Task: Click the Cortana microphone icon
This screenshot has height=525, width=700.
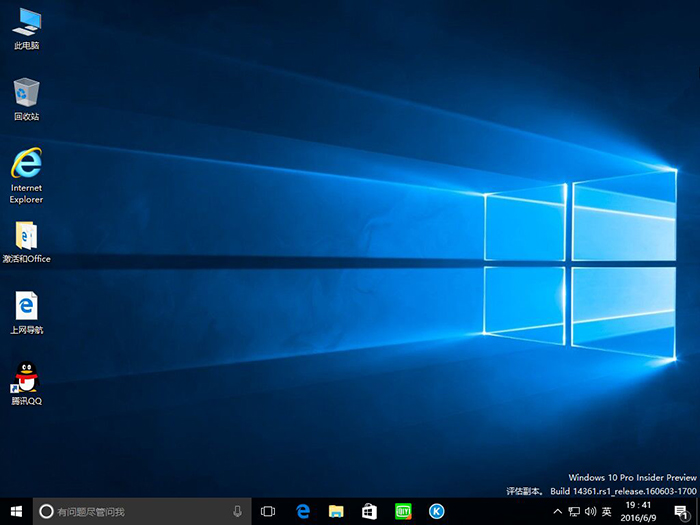Action: click(237, 511)
